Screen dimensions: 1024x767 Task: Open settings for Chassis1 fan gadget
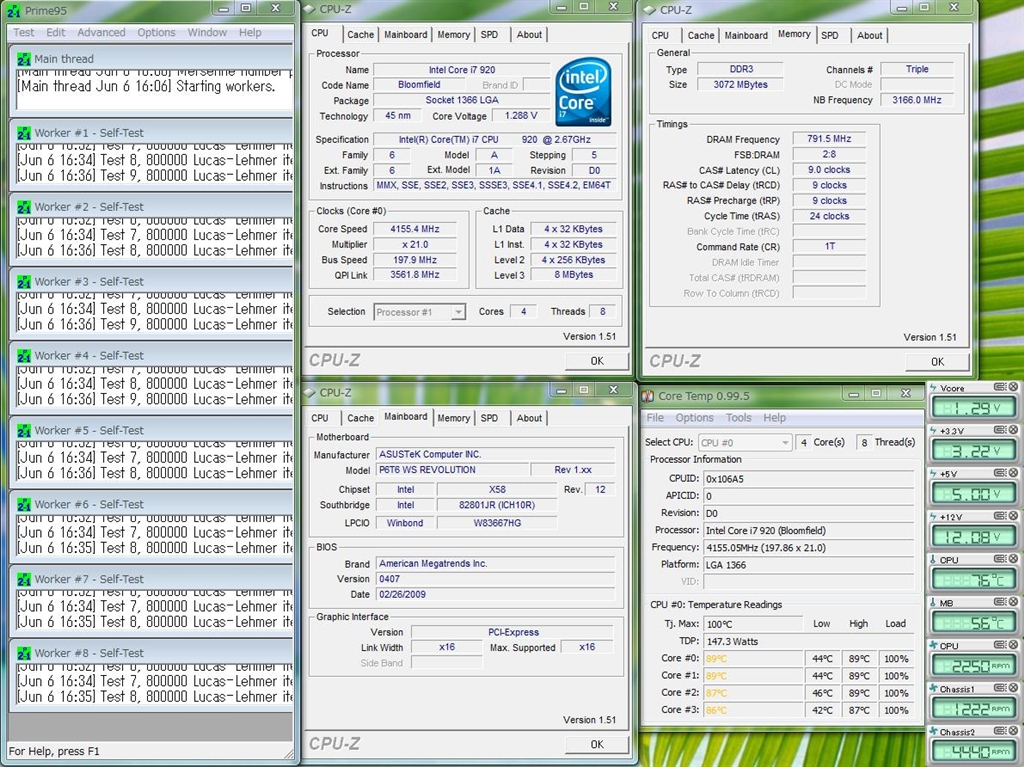1000,689
